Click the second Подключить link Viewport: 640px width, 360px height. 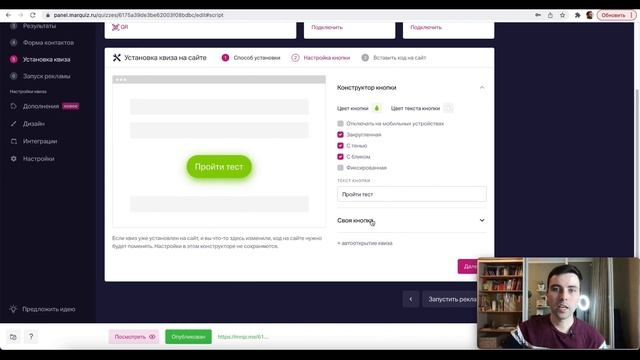[426, 27]
